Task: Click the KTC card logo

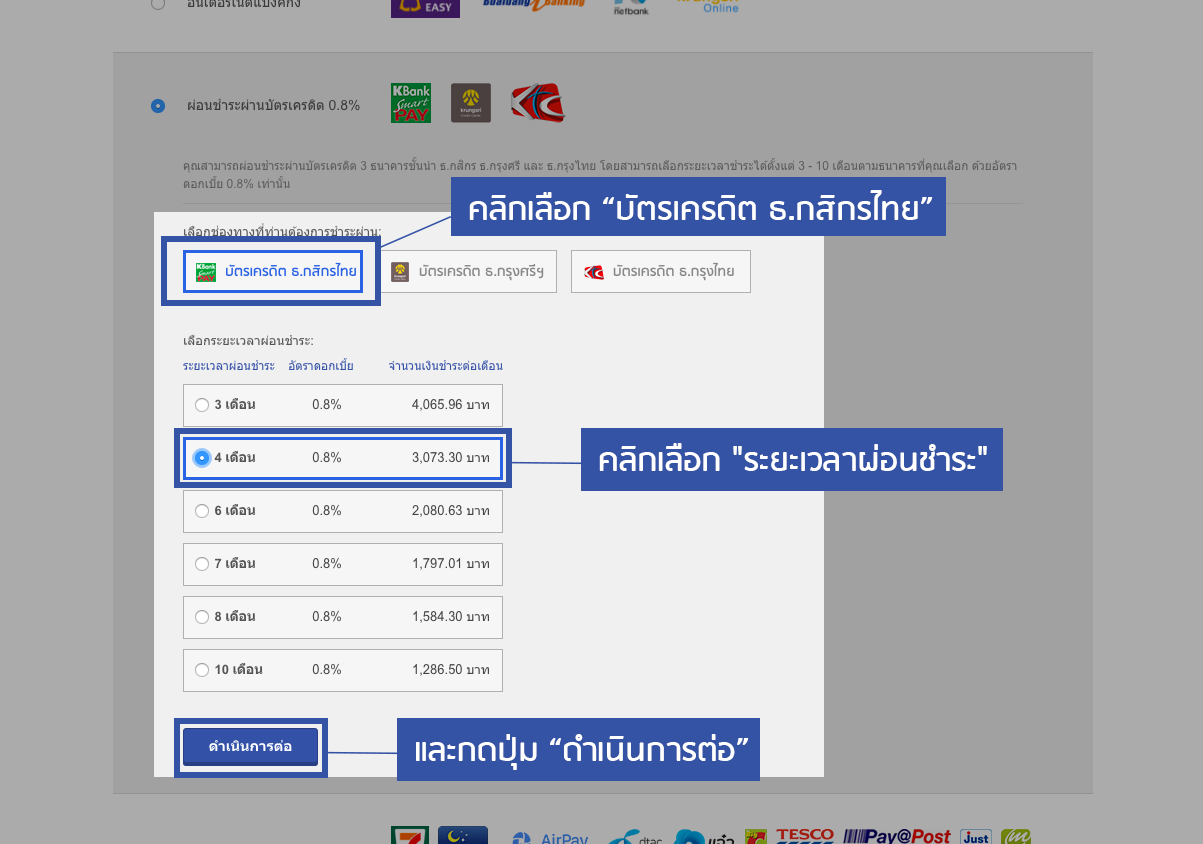Action: (538, 103)
